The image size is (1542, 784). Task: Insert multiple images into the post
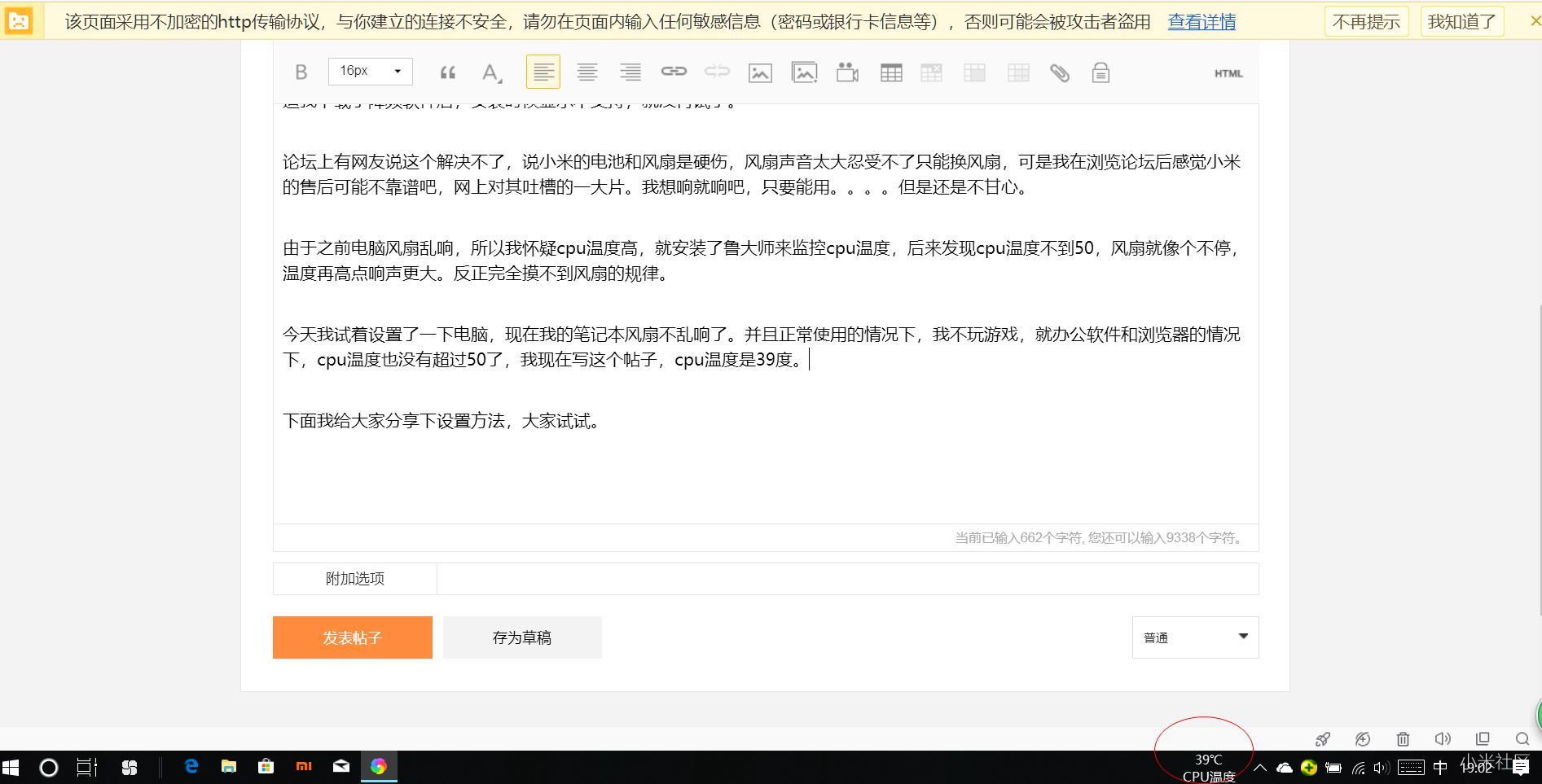[804, 72]
